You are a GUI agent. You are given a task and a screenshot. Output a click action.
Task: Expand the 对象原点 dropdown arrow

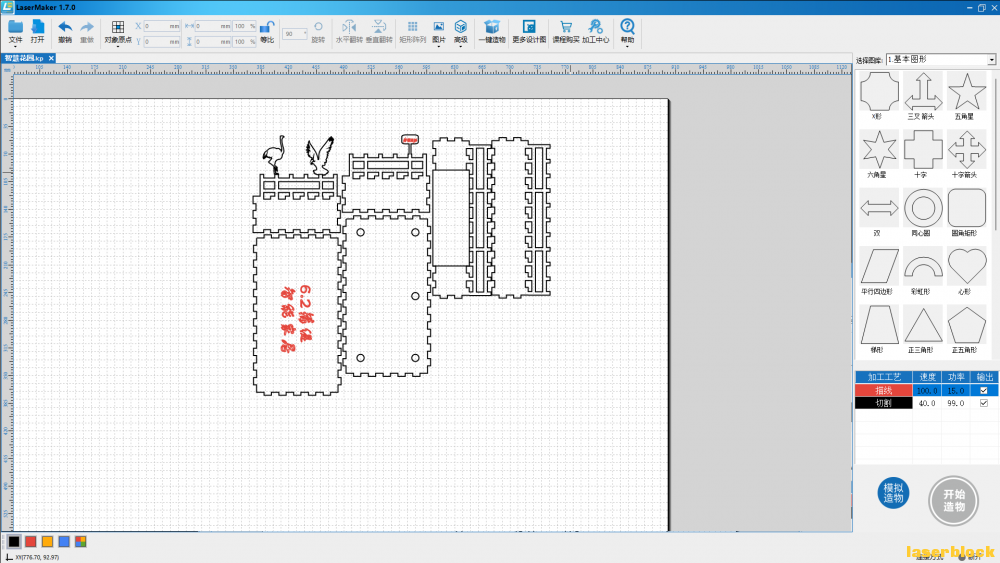pos(118,46)
